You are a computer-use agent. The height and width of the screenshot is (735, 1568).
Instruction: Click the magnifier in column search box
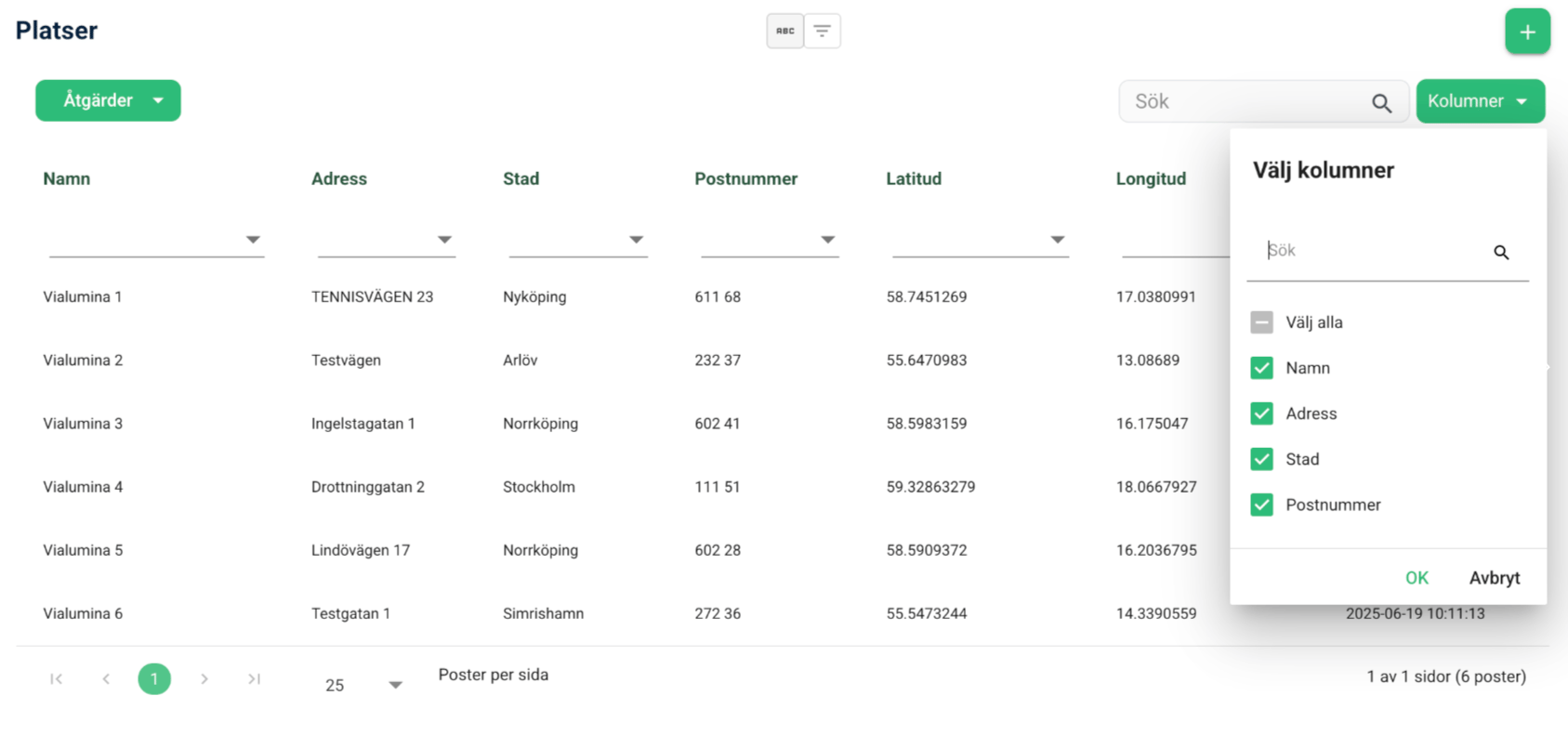point(1501,252)
